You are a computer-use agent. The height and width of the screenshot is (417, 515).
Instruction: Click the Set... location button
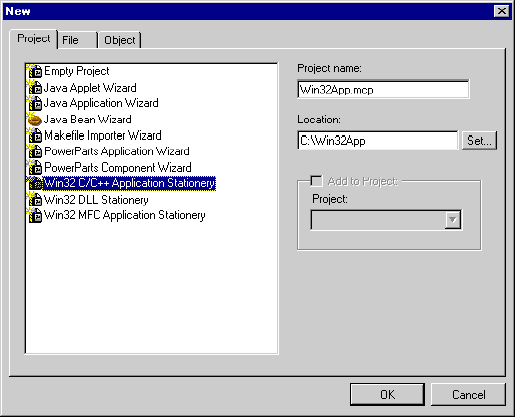[479, 140]
